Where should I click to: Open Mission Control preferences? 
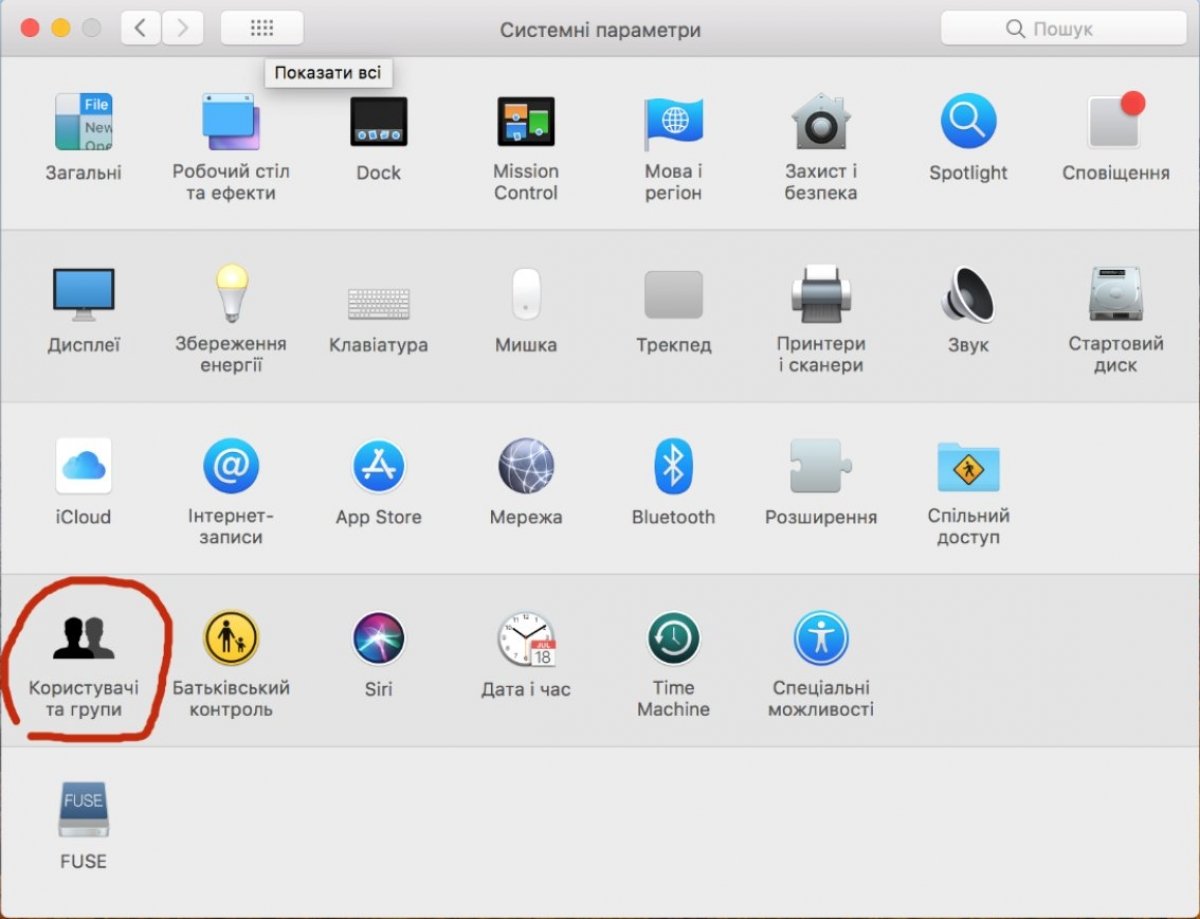click(x=526, y=122)
